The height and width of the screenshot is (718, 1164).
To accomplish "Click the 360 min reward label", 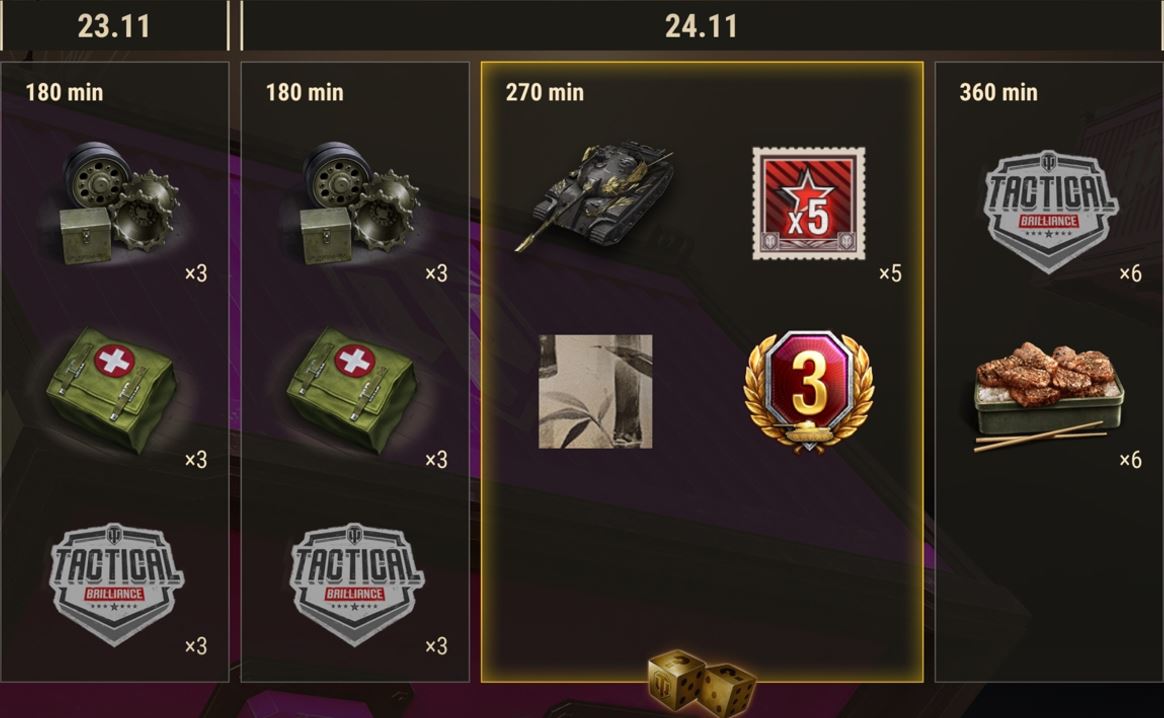I will pyautogui.click(x=998, y=92).
